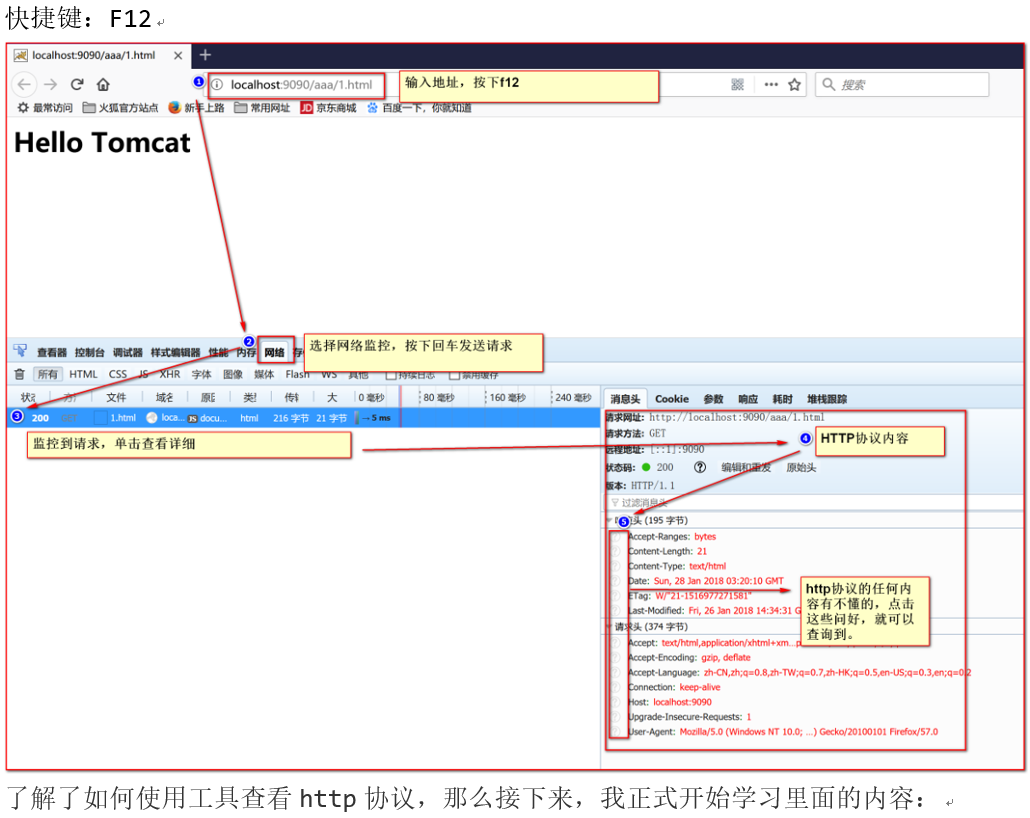The image size is (1030, 818).
Task: Filter requests by HTML
Action: [x=83, y=374]
